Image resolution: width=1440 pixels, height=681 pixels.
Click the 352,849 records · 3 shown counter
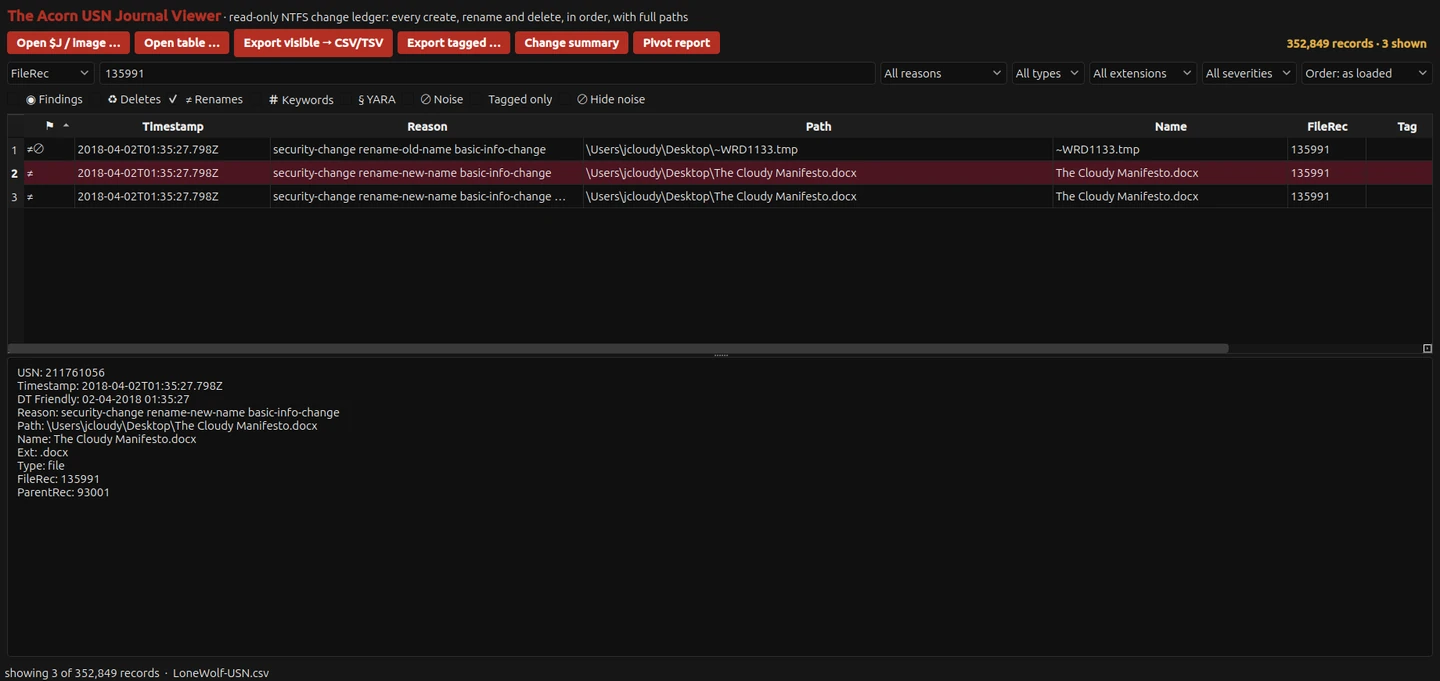pyautogui.click(x=1356, y=43)
